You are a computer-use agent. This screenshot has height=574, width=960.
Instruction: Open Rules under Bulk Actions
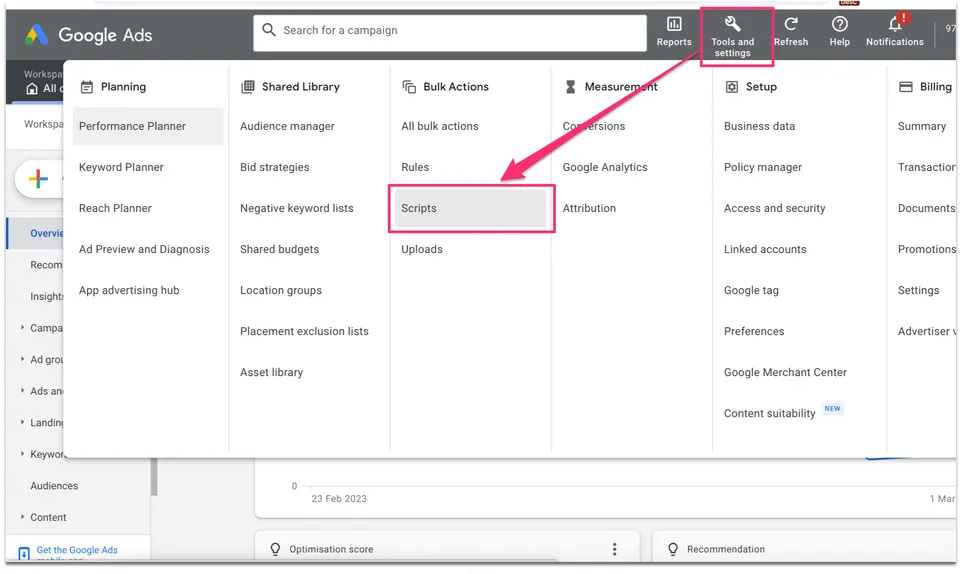[415, 167]
